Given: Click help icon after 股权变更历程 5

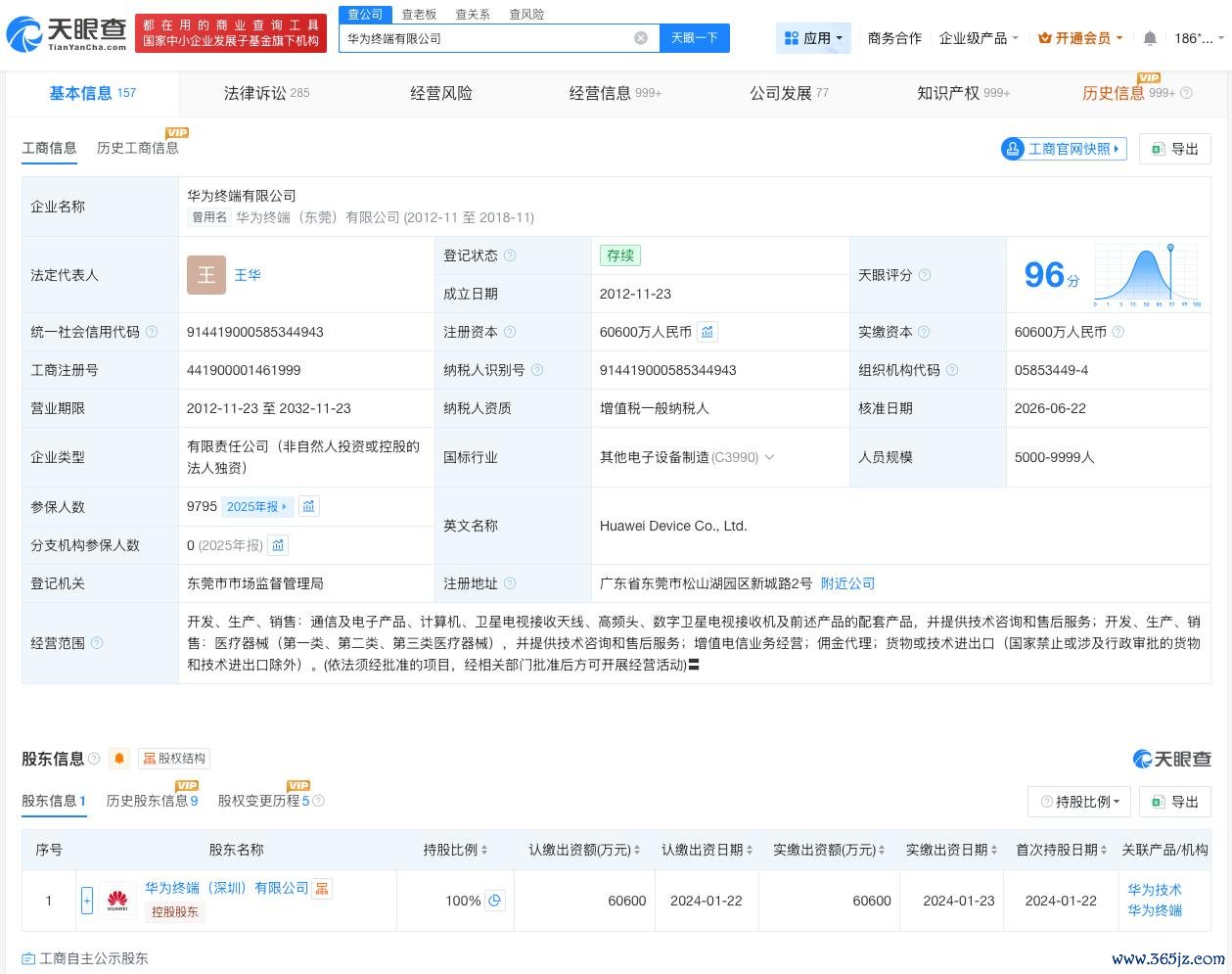Looking at the screenshot, I should 318,801.
